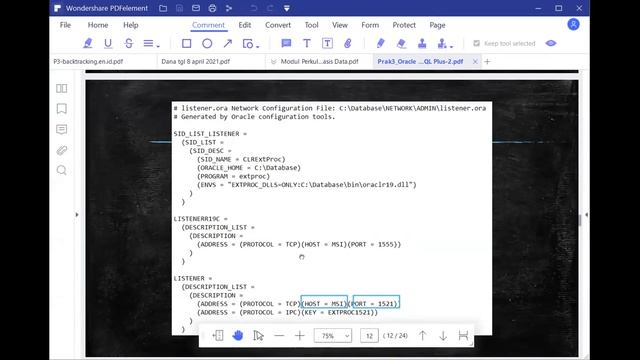Toggle Keep tool selected checkbox
This screenshot has height=360, width=640.
coord(476,43)
